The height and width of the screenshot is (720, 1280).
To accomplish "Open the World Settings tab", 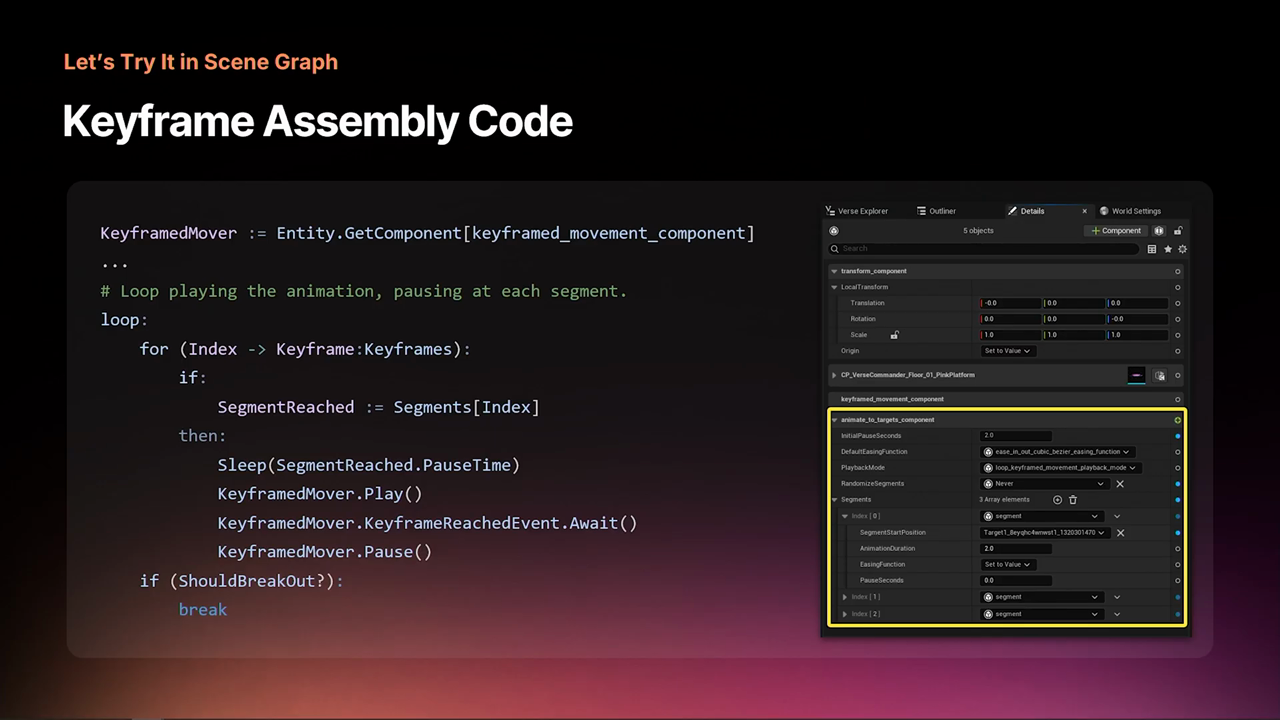I will [1130, 211].
